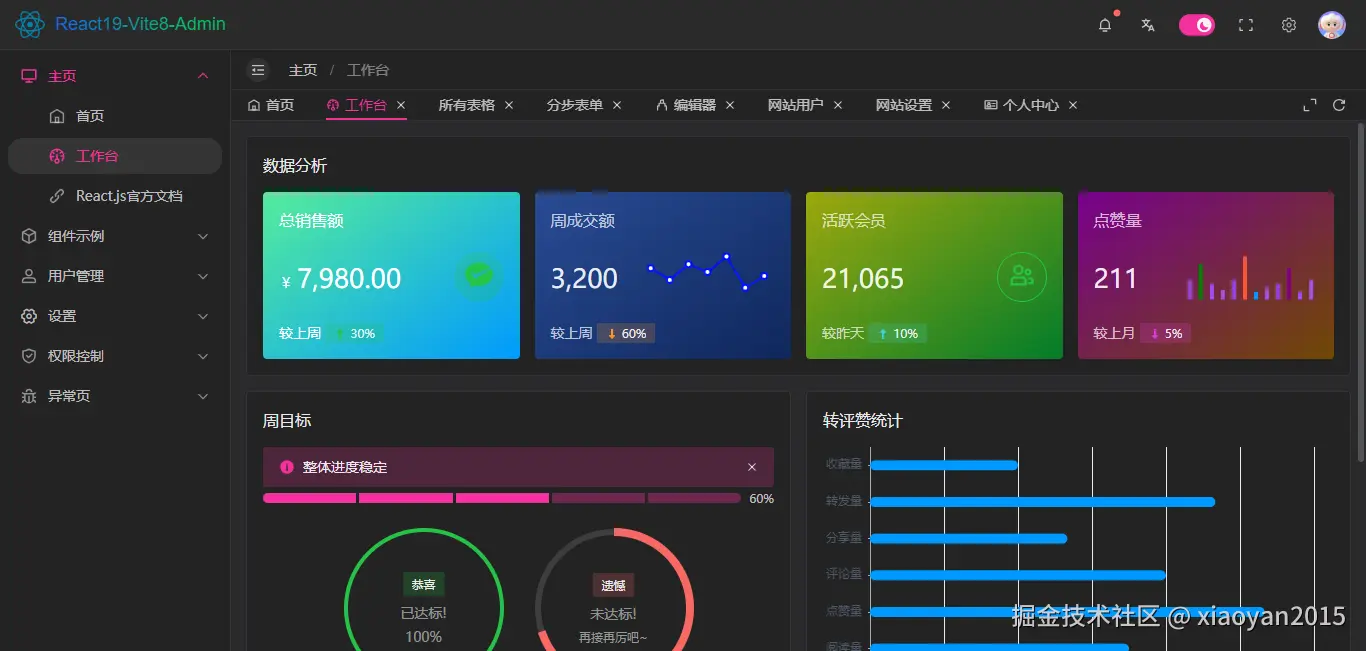Click the 转发量 bar in chart

pyautogui.click(x=1043, y=502)
